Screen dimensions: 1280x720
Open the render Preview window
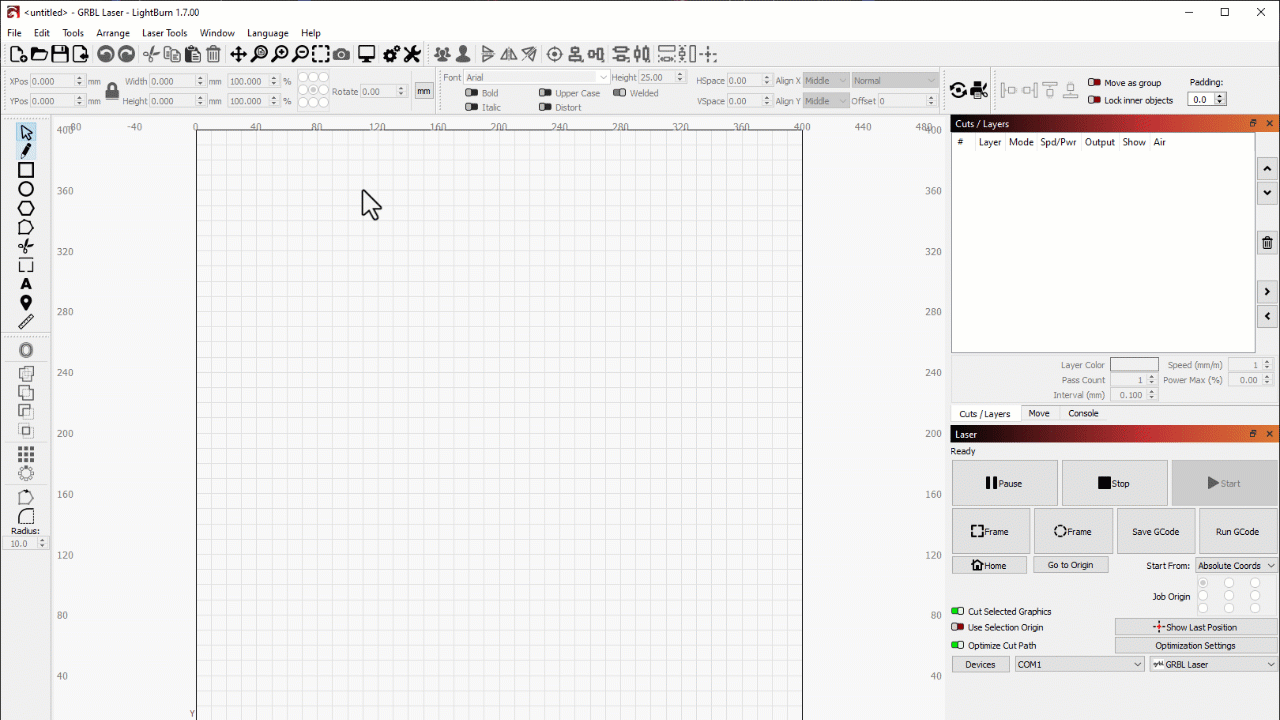pos(366,54)
